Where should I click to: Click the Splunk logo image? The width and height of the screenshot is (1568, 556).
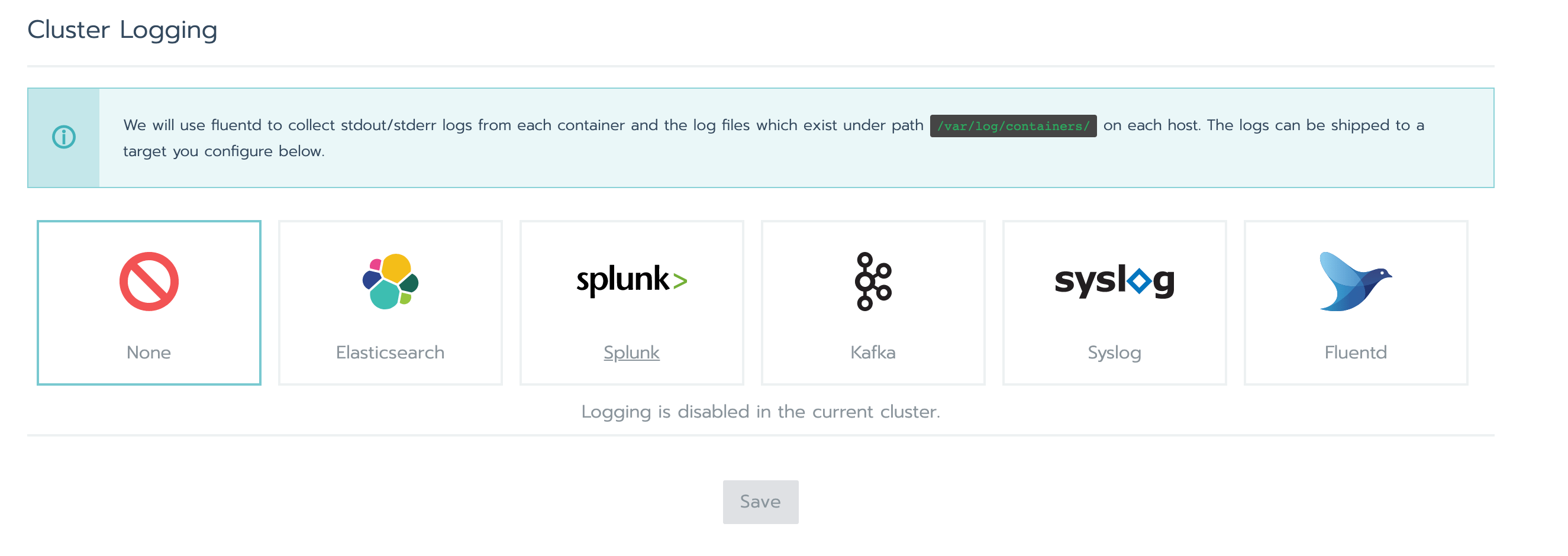click(x=631, y=280)
